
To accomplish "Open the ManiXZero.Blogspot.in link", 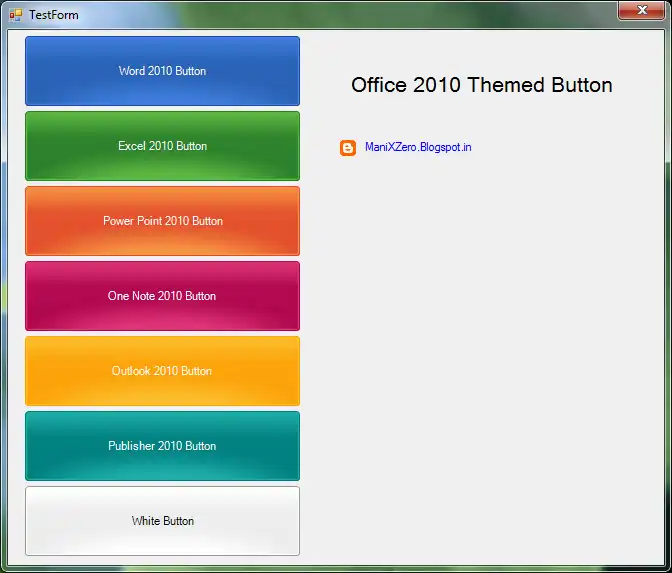I will (418, 147).
